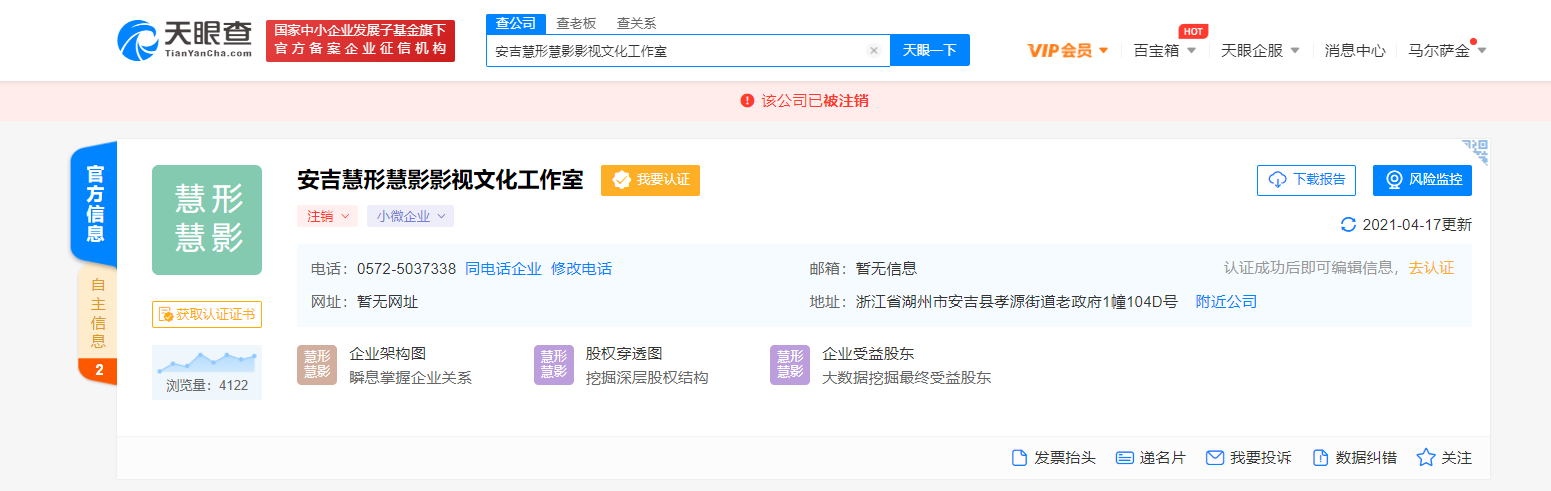Select the 自主信息 side tab
This screenshot has height=491, width=1551.
97,313
